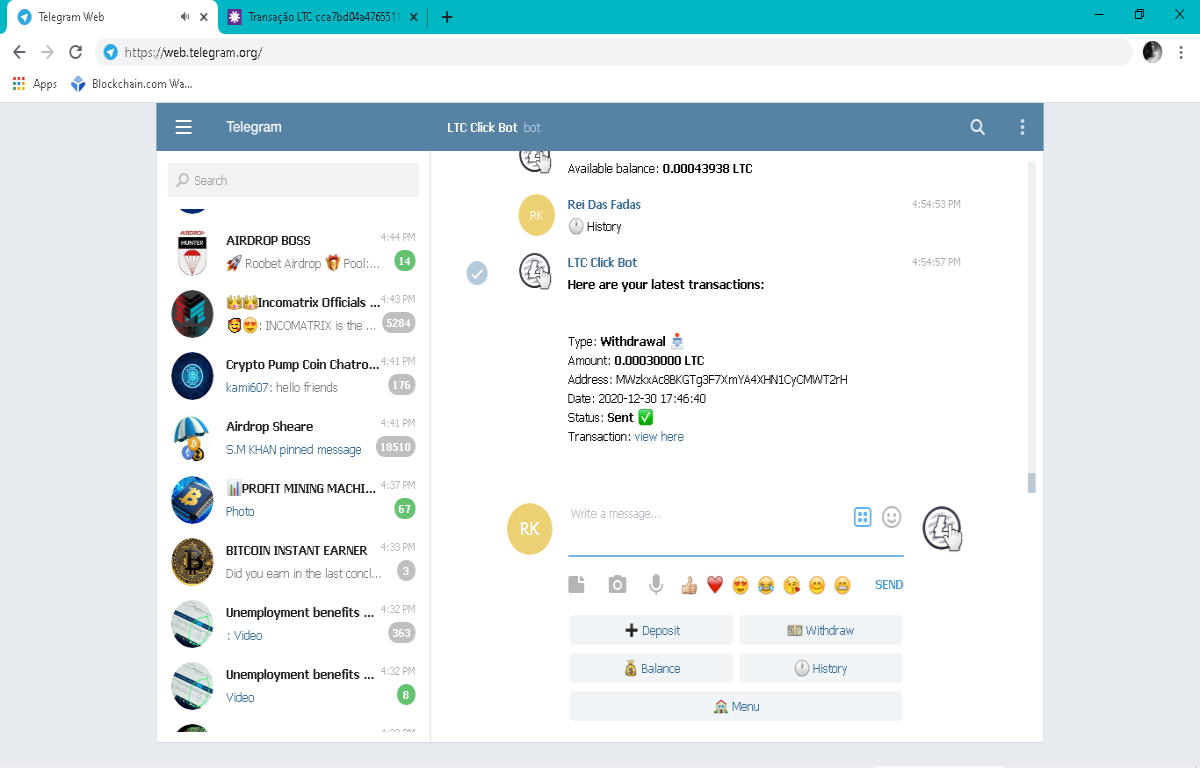Screen dimensions: 1200x768
Task: Insert the kissing face emoji
Action: click(x=792, y=585)
